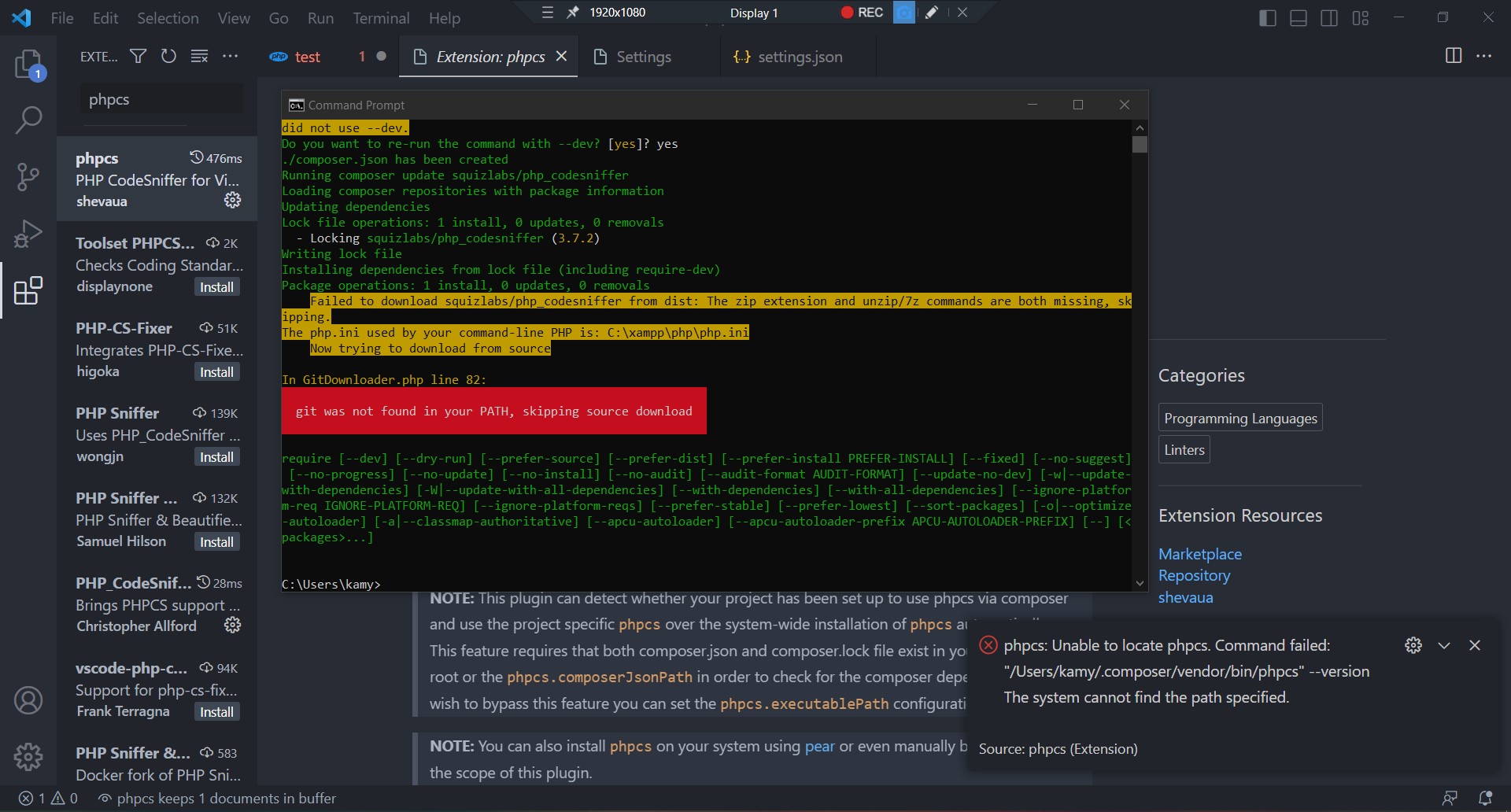
Task: Open errors and warnings in status bar
Action: (x=49, y=798)
